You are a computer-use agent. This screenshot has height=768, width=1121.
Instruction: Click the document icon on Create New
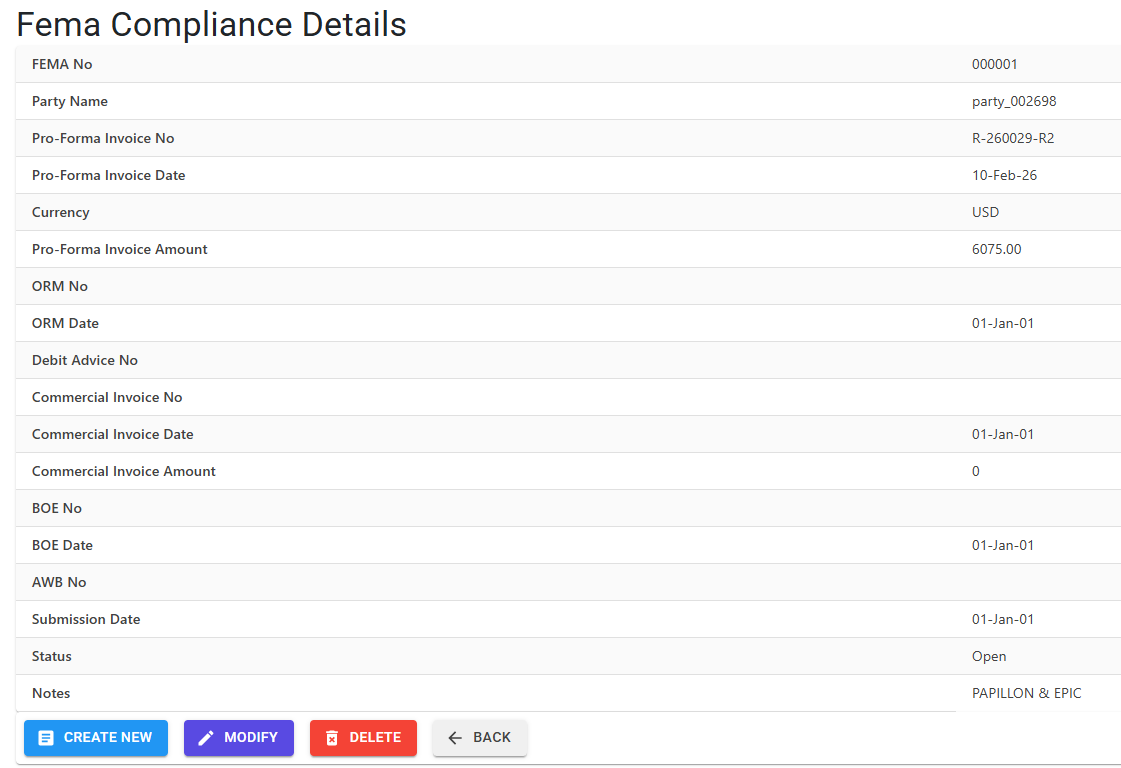(46, 738)
